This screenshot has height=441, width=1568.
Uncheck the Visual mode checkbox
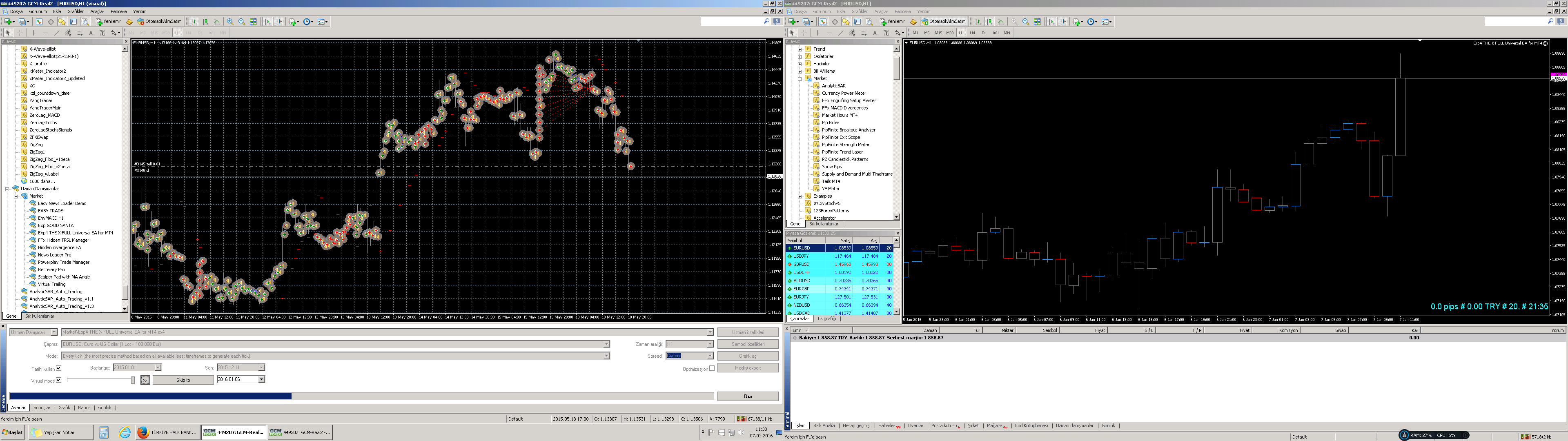pos(58,380)
